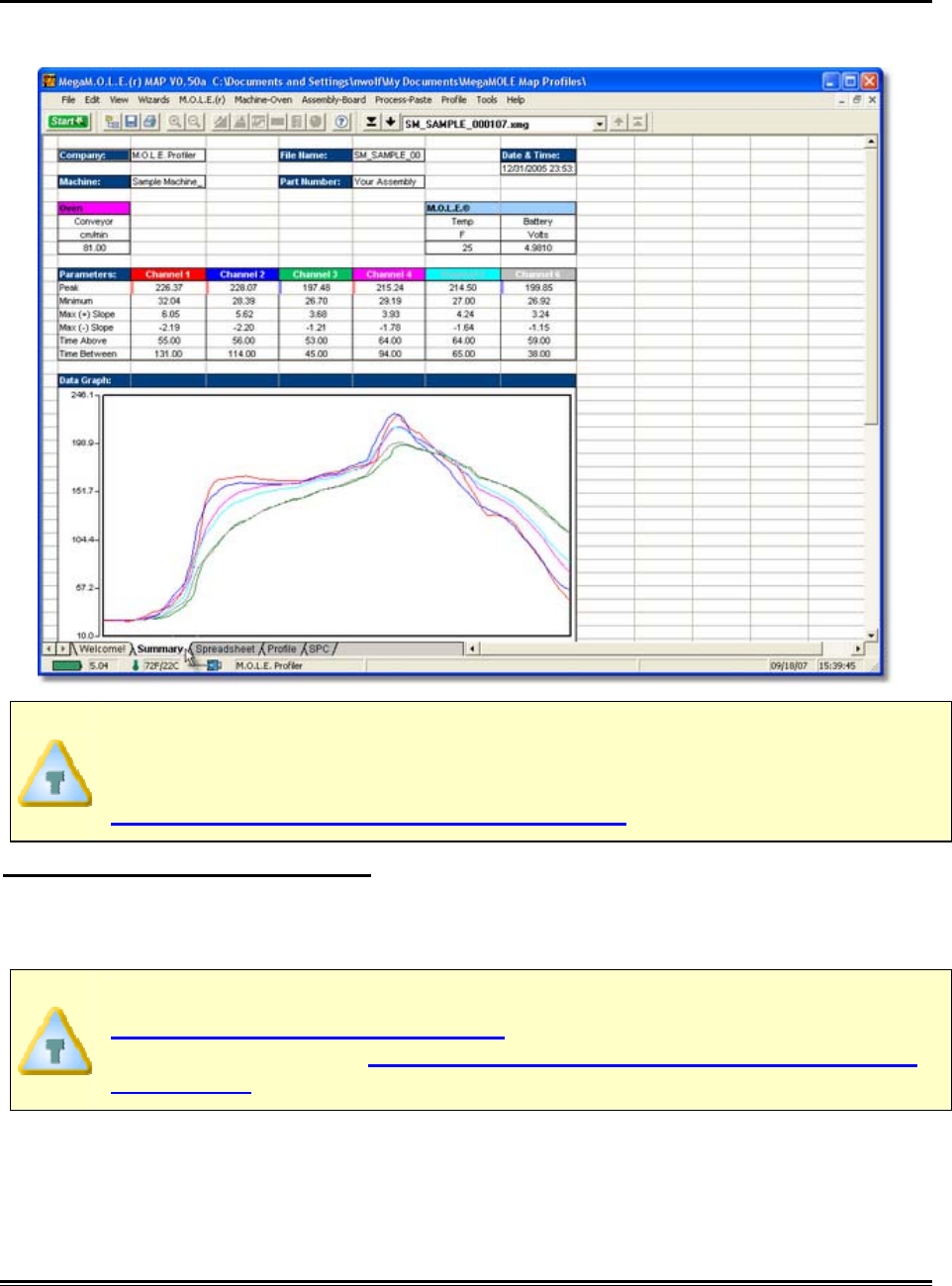
Task: Click the Channel 1 Peak value 226.37
Action: 168,288
